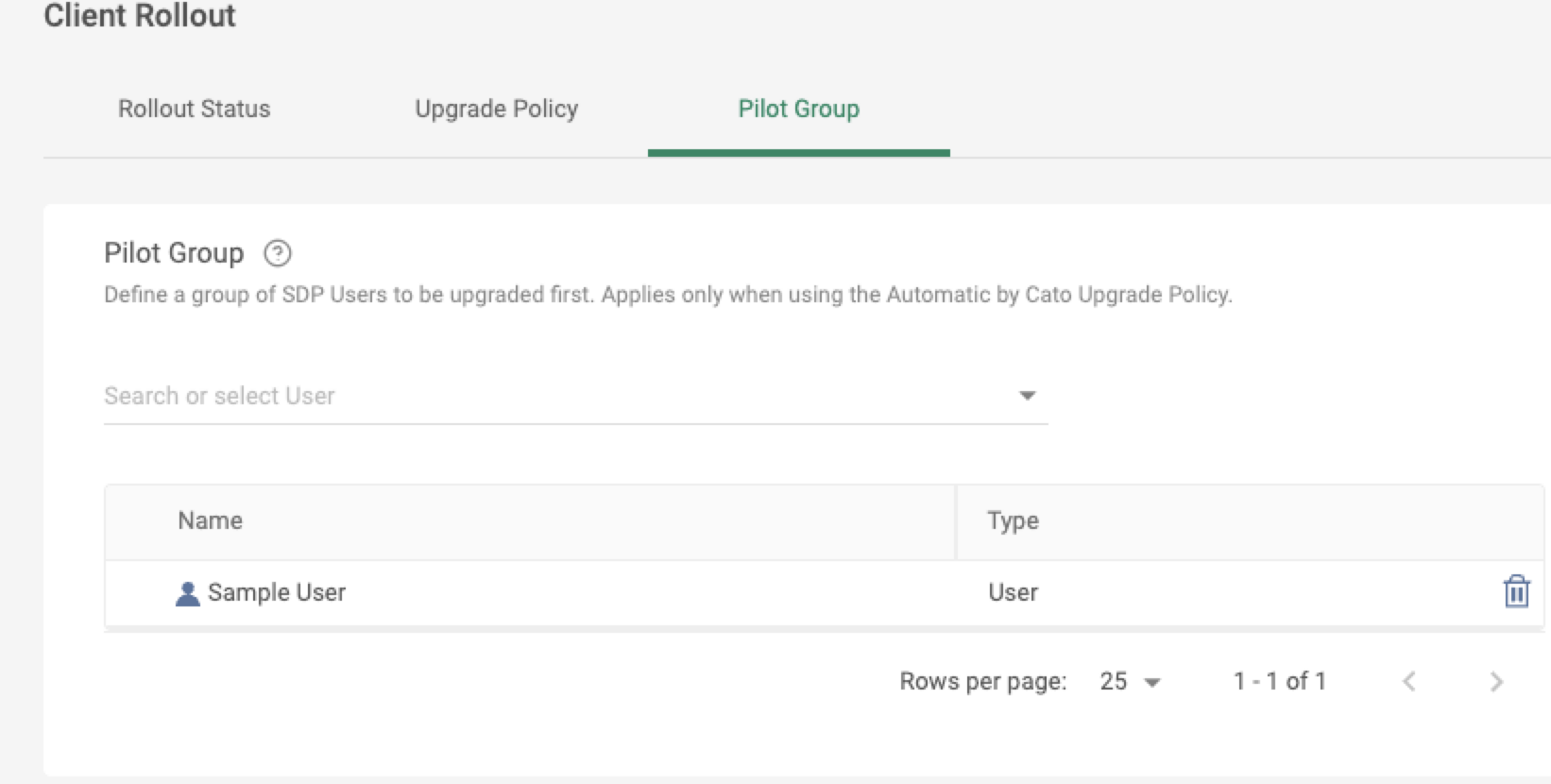Image resolution: width=1551 pixels, height=784 pixels.
Task: Click the rows per page value 25
Action: pos(1114,681)
